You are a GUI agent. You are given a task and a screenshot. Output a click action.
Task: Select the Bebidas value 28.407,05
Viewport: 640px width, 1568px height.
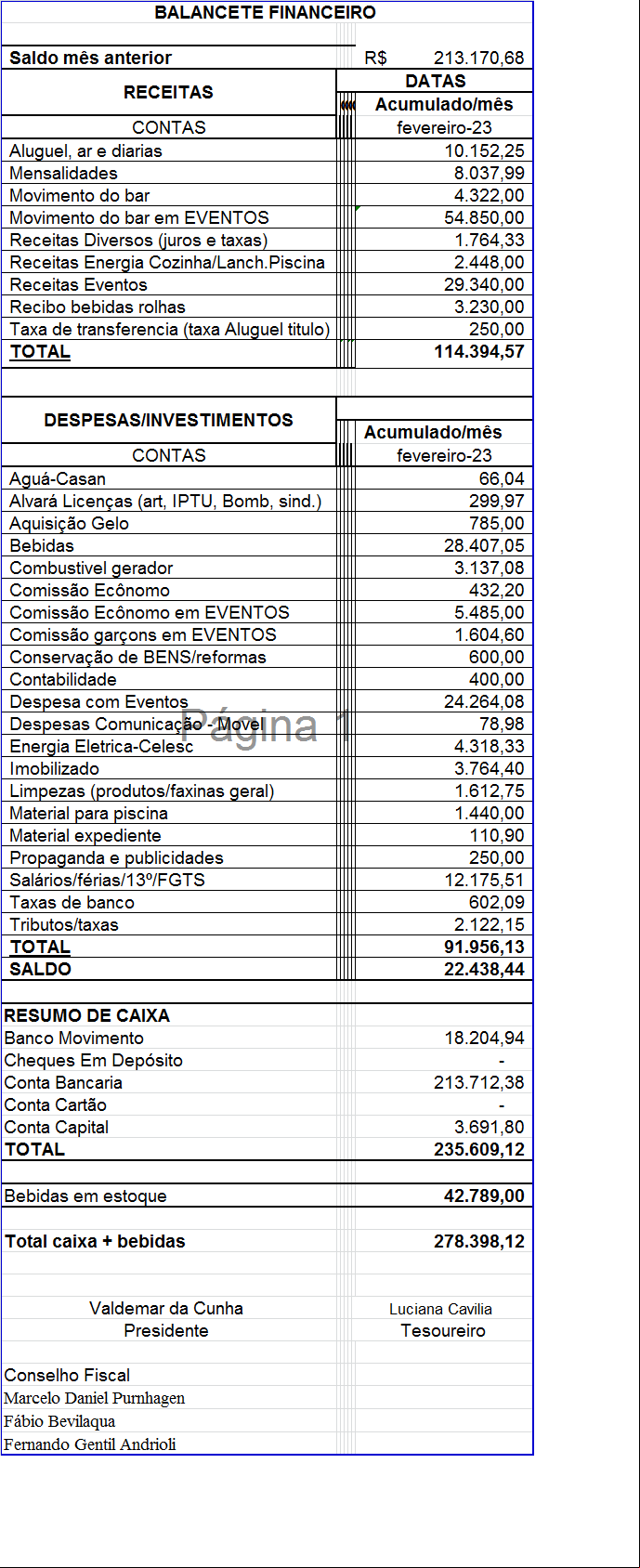484,545
